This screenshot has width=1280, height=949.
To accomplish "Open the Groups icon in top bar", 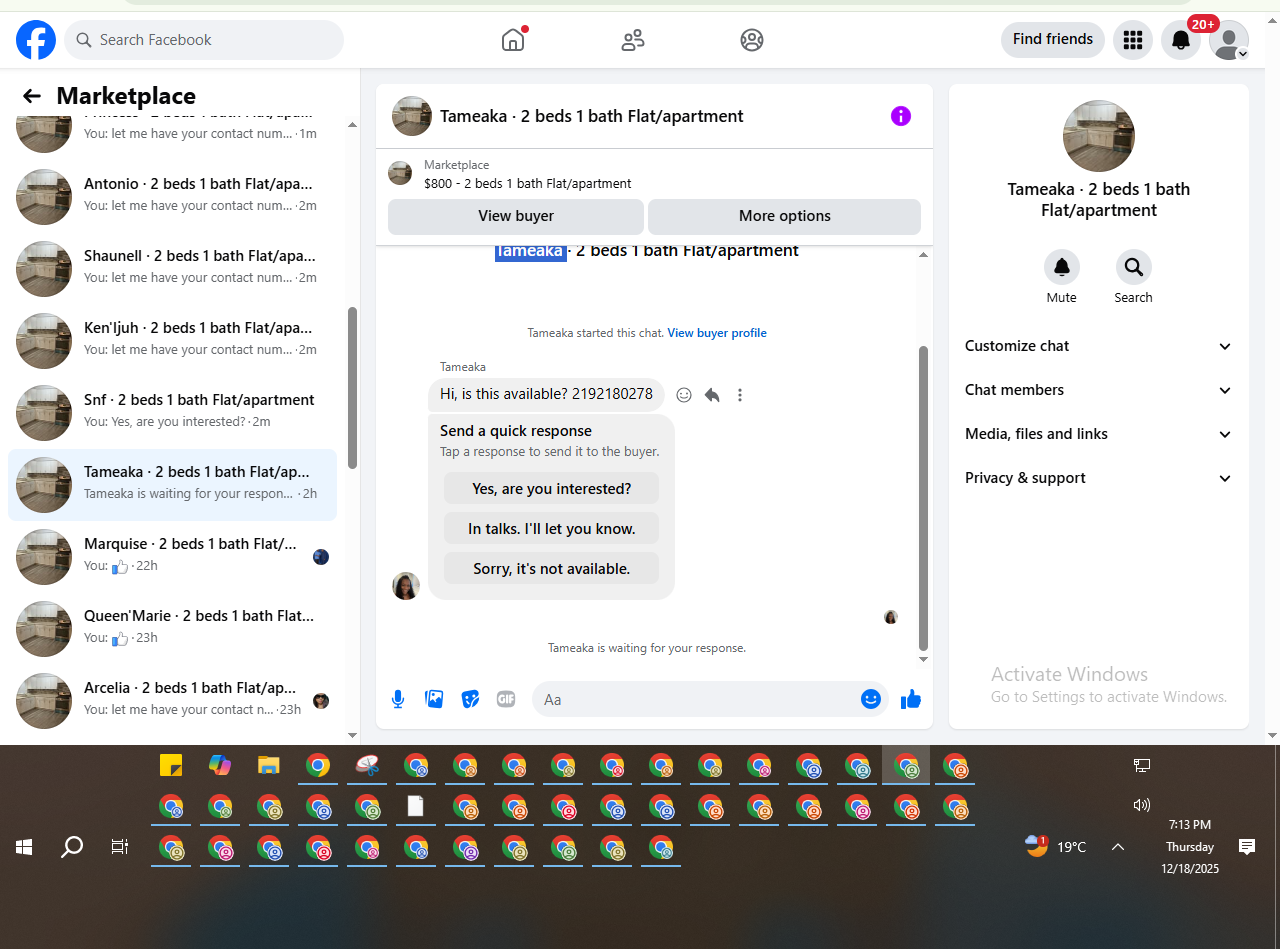I will pos(752,40).
